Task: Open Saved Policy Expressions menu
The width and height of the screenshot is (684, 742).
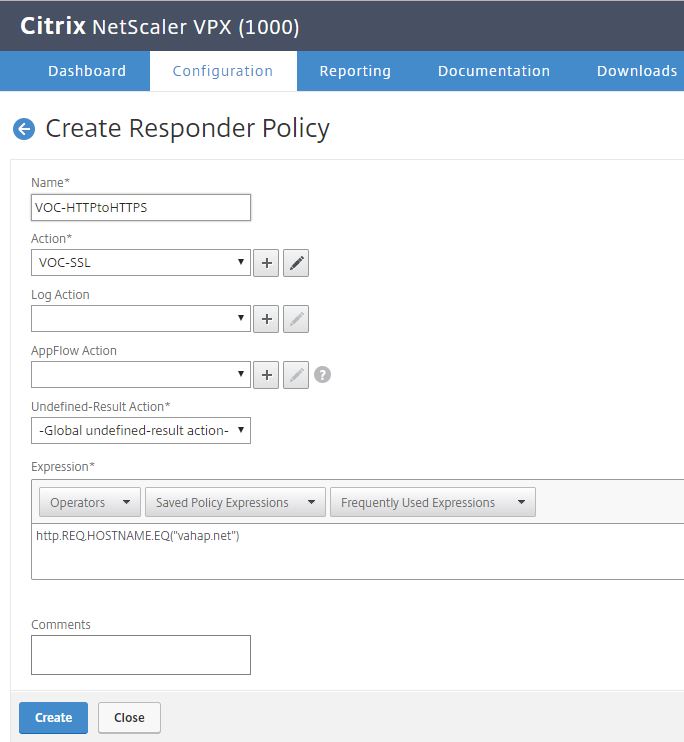Action: point(235,502)
